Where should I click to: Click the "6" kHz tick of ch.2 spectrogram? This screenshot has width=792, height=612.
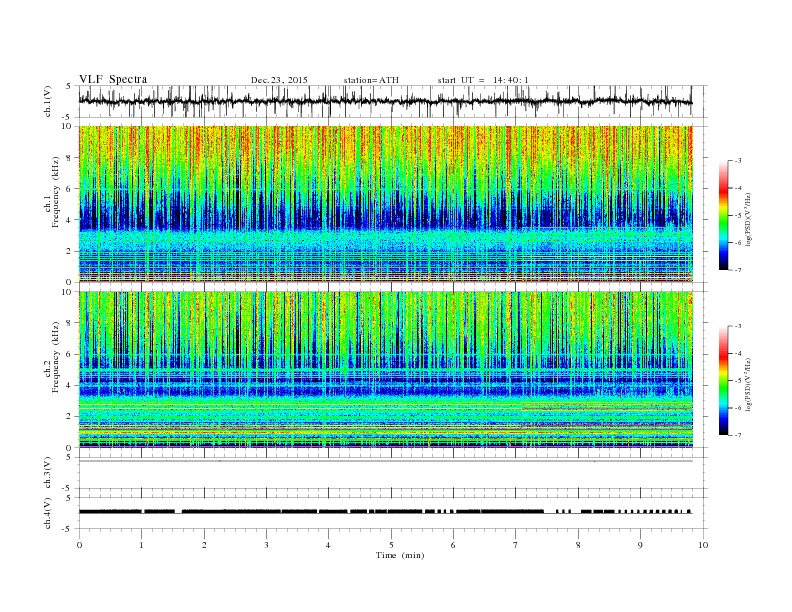(69, 354)
